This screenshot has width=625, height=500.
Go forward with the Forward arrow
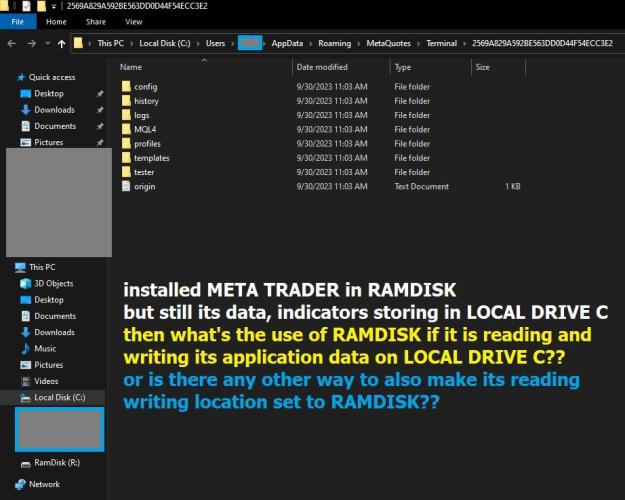pos(31,43)
